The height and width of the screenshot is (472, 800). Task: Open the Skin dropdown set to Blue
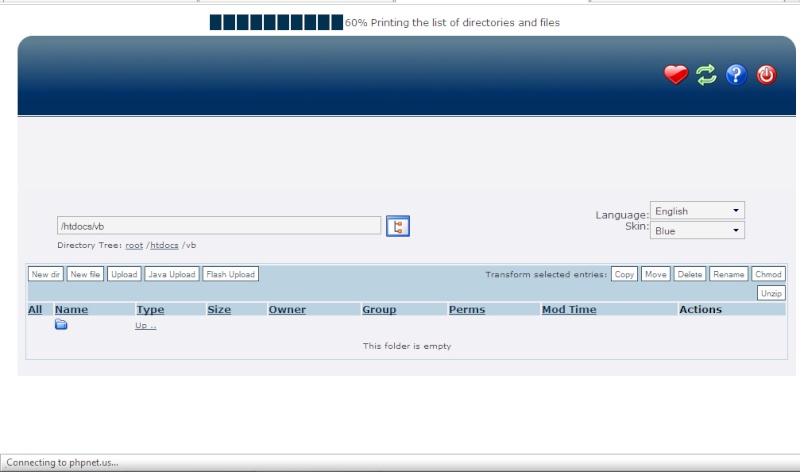click(697, 230)
